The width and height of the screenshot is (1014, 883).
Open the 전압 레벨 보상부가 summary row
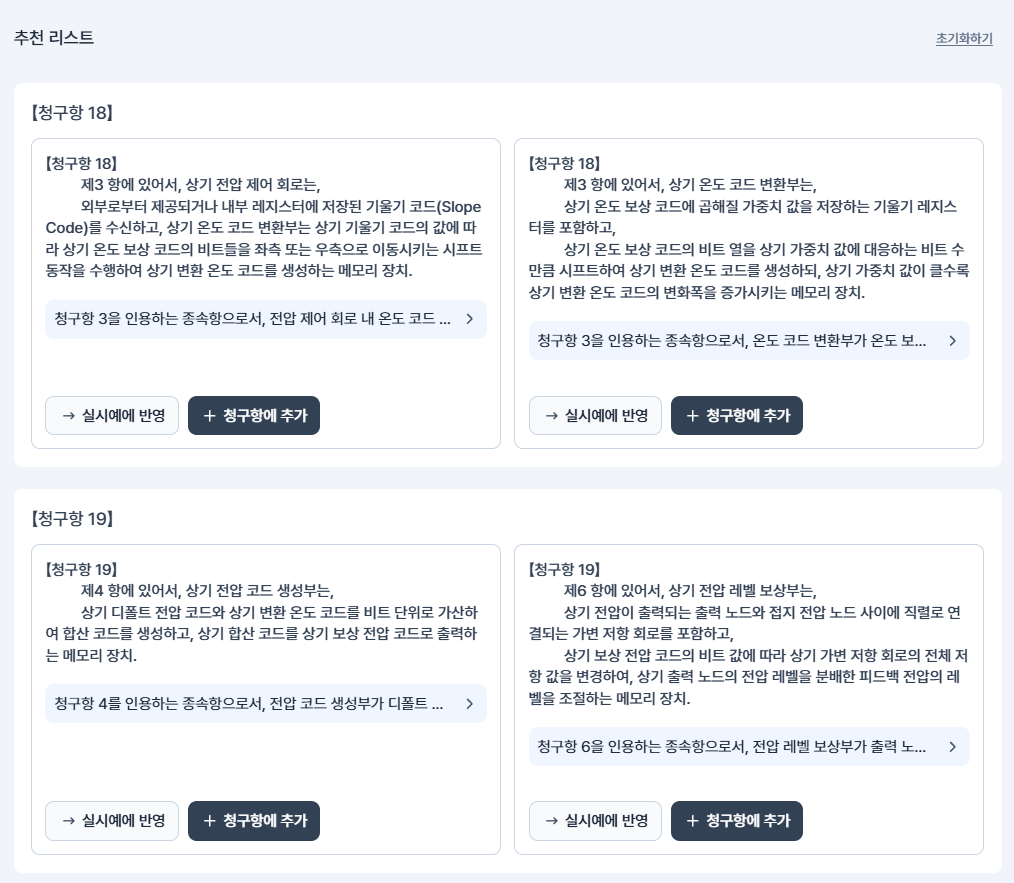(748, 747)
